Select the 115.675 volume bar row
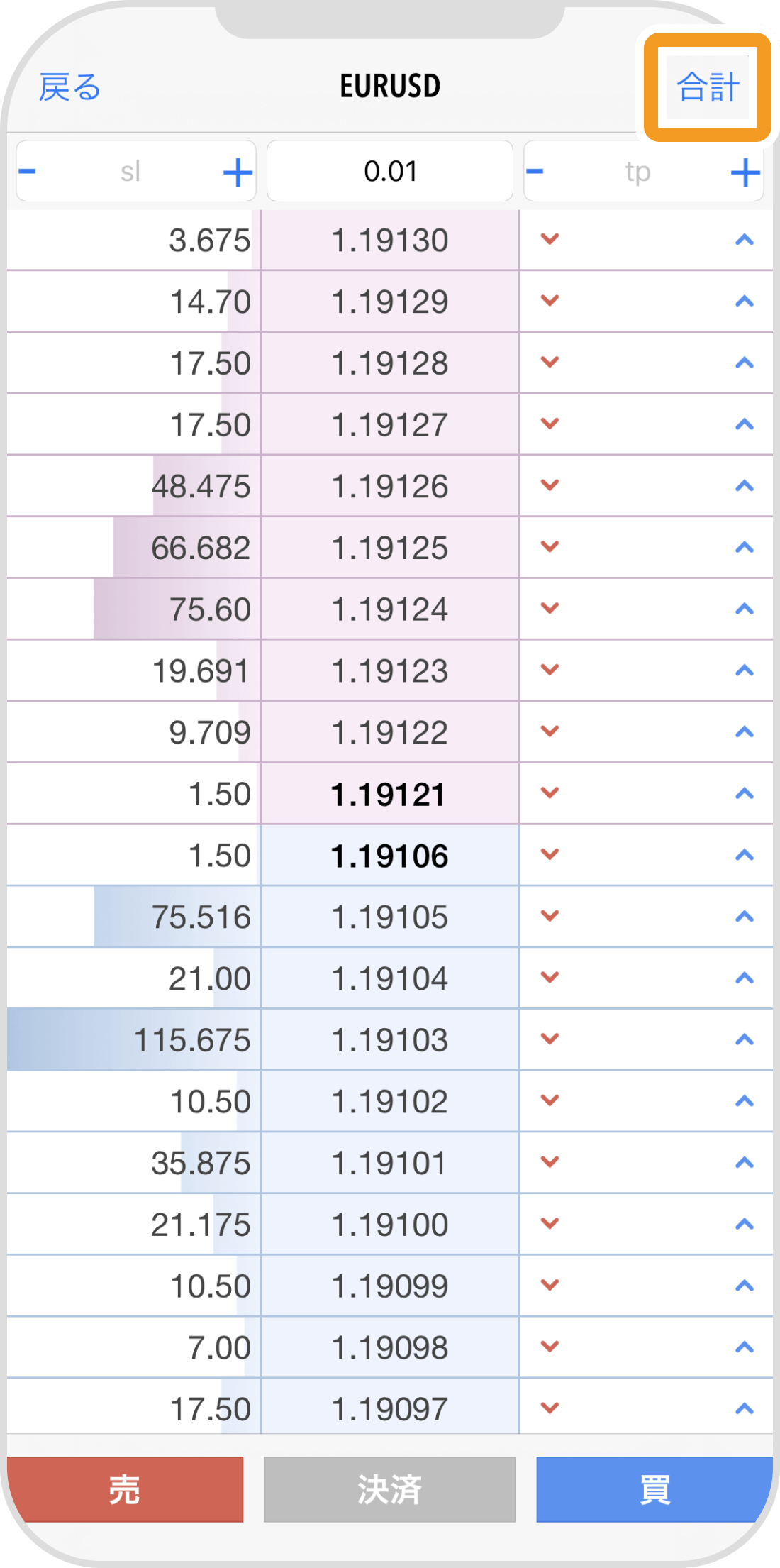This screenshot has width=780, height=1568. [135, 1040]
